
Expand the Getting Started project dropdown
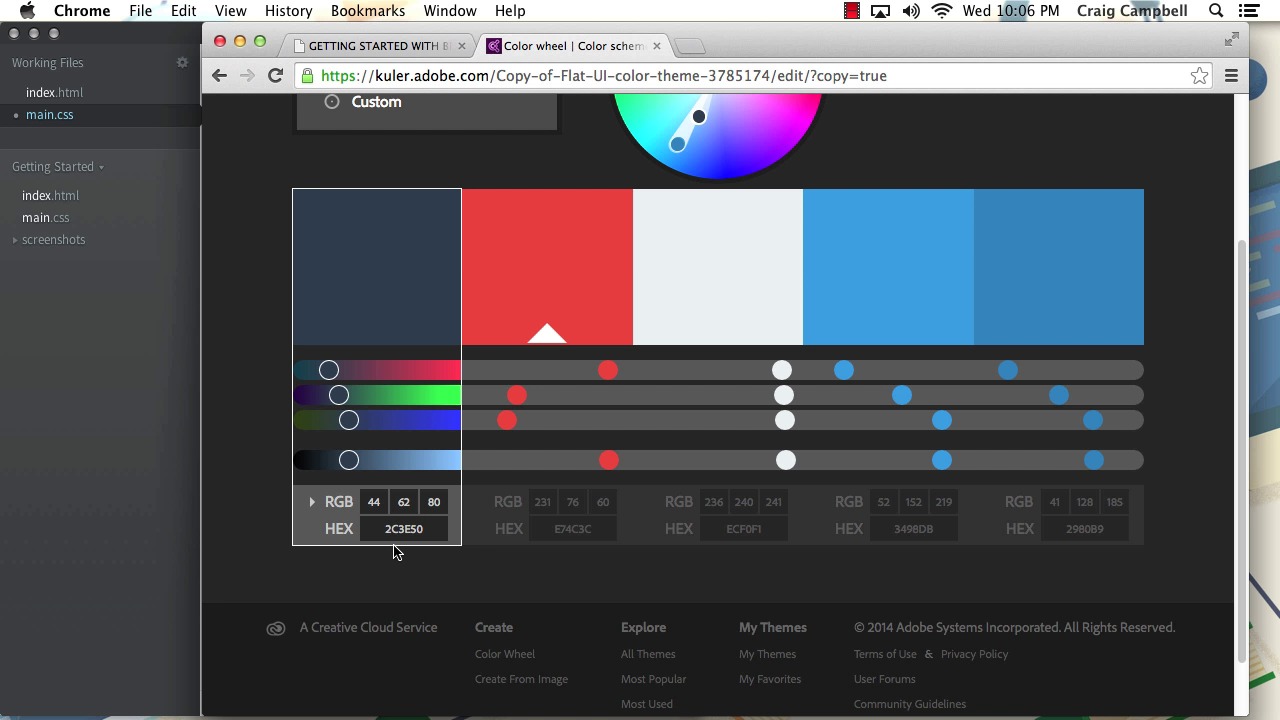[58, 167]
